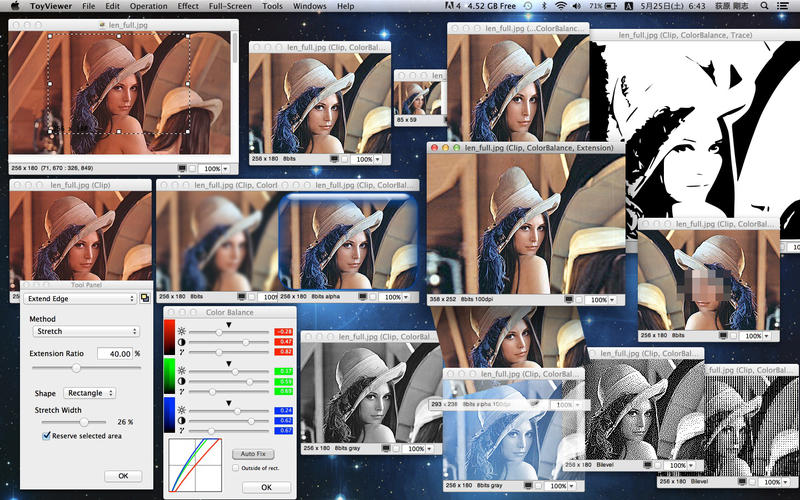
Task: Enable the Outside of rect. checkbox
Action: coord(235,467)
